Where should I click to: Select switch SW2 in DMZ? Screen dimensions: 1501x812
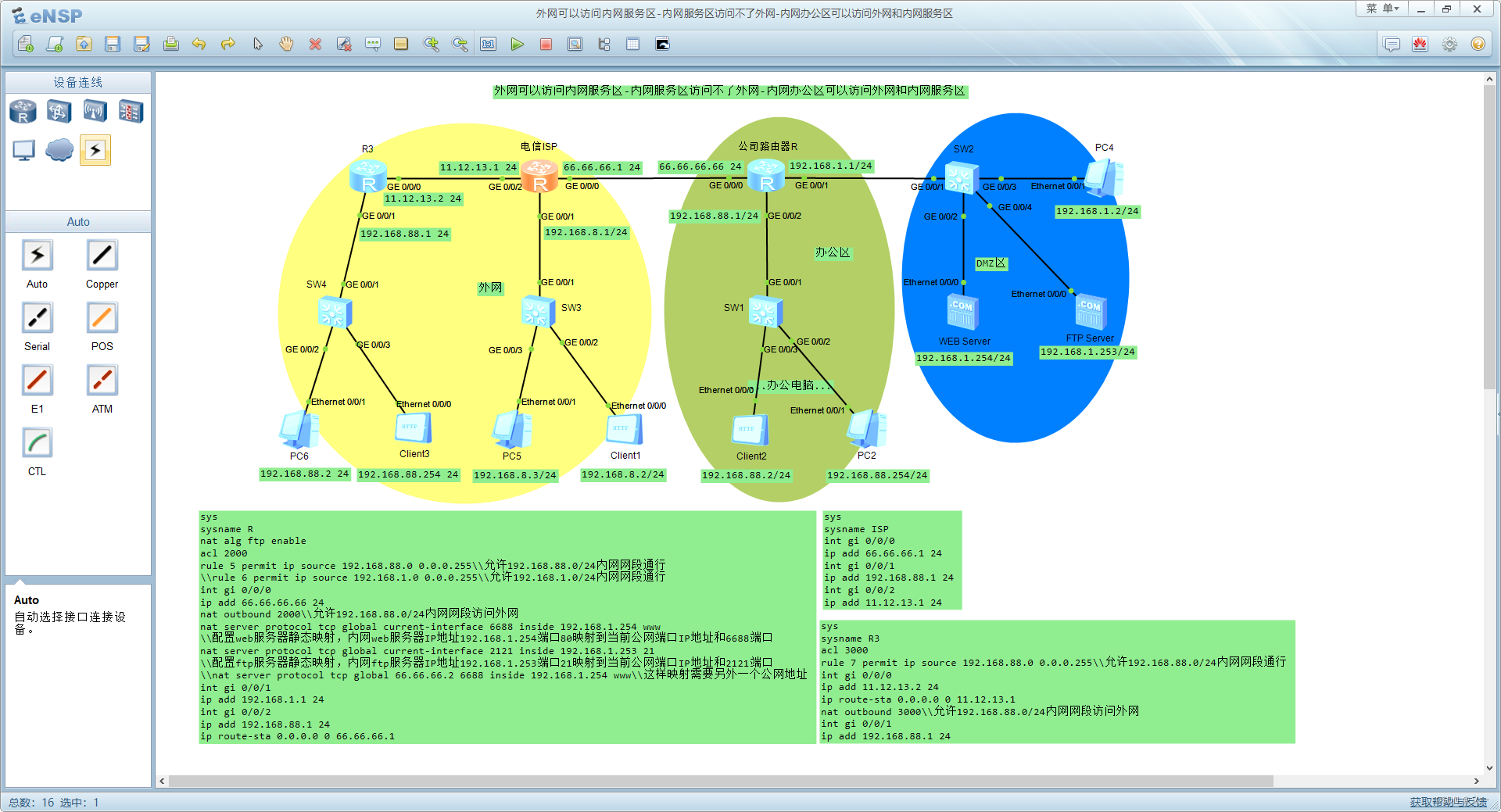coord(962,178)
